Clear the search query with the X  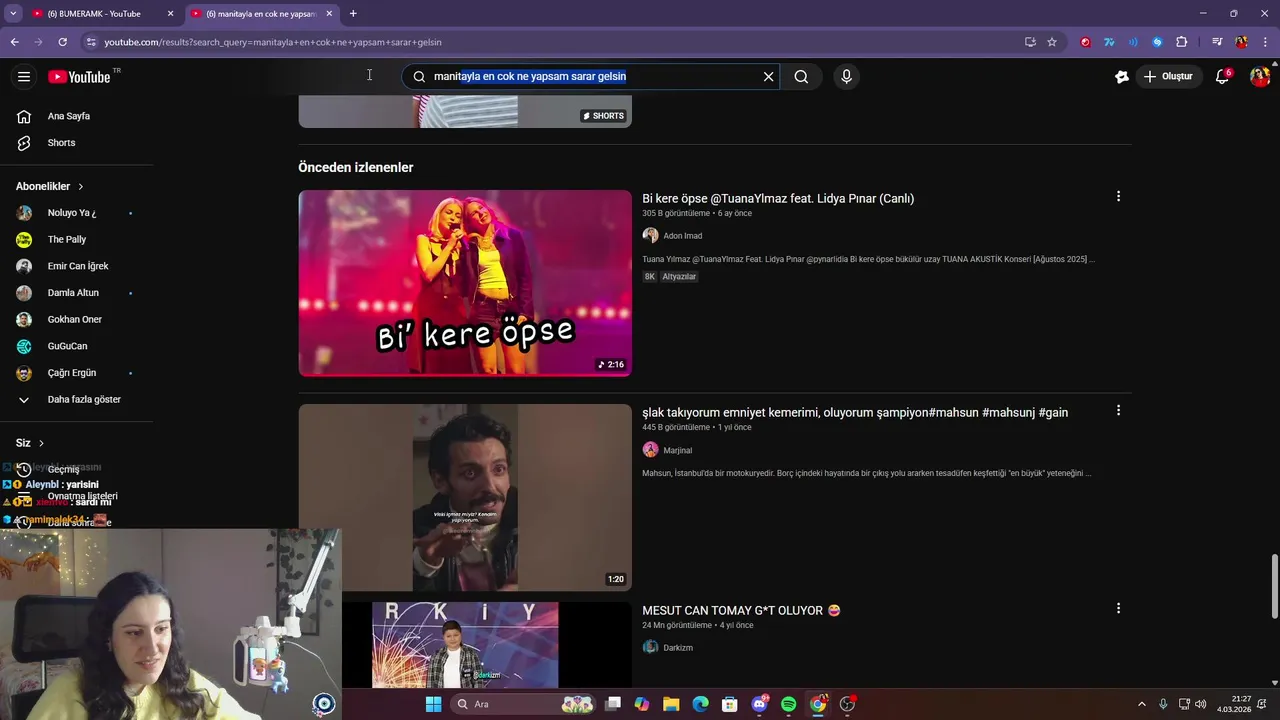[x=768, y=77]
